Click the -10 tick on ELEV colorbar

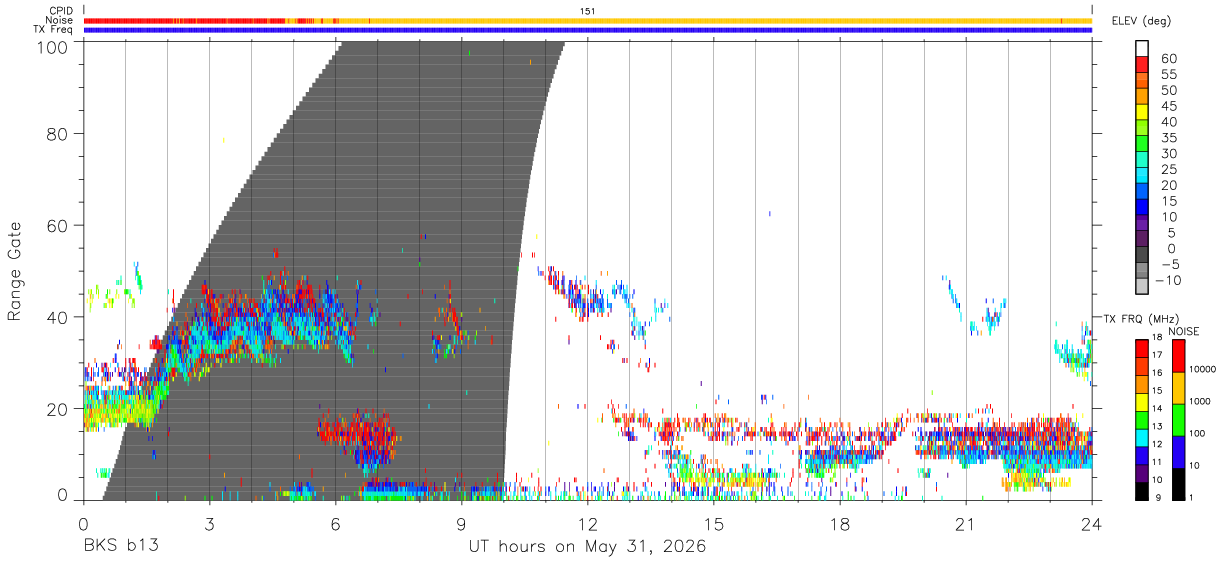[x=1168, y=280]
